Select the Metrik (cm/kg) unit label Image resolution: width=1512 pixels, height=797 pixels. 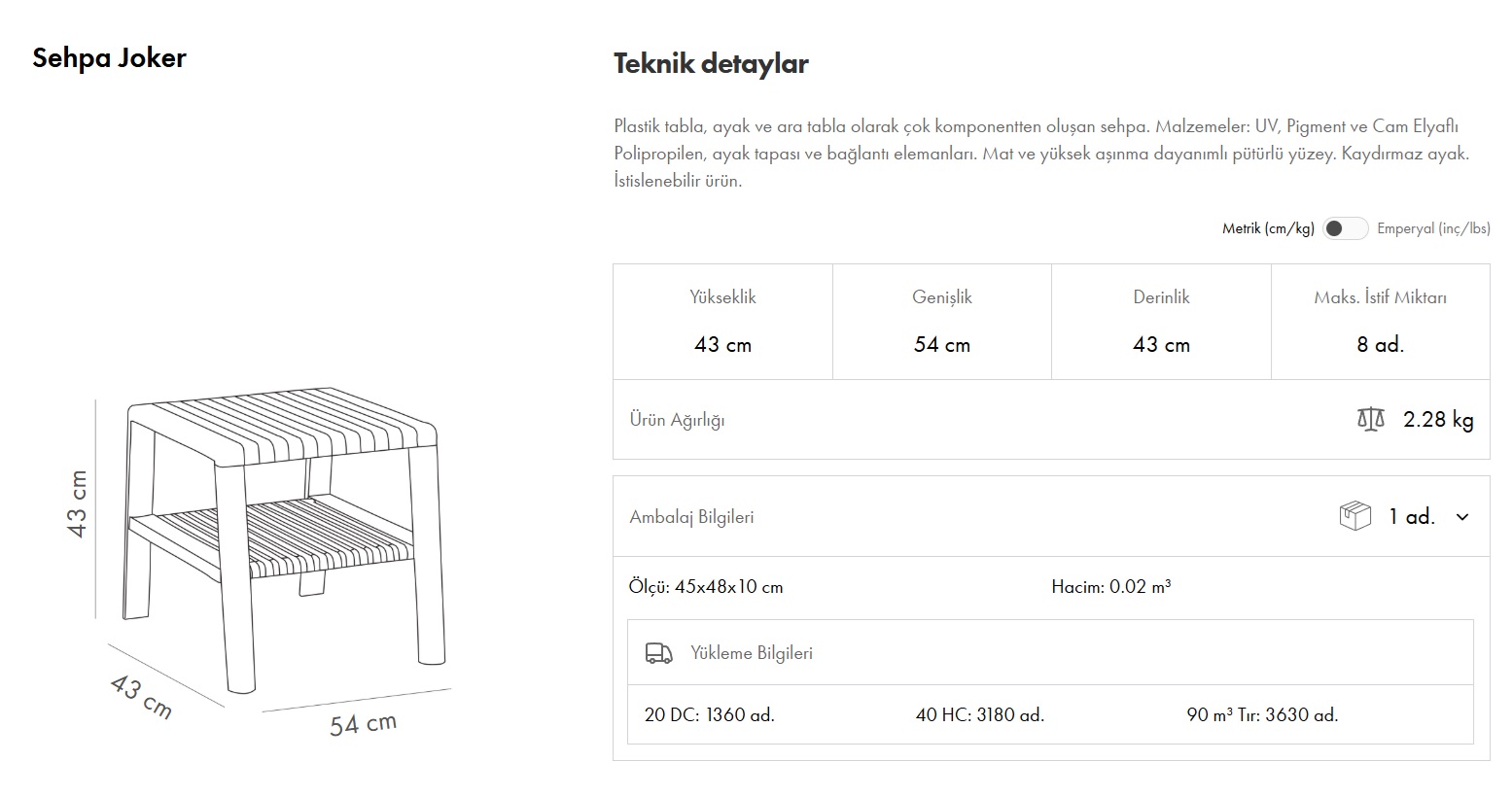(1268, 228)
